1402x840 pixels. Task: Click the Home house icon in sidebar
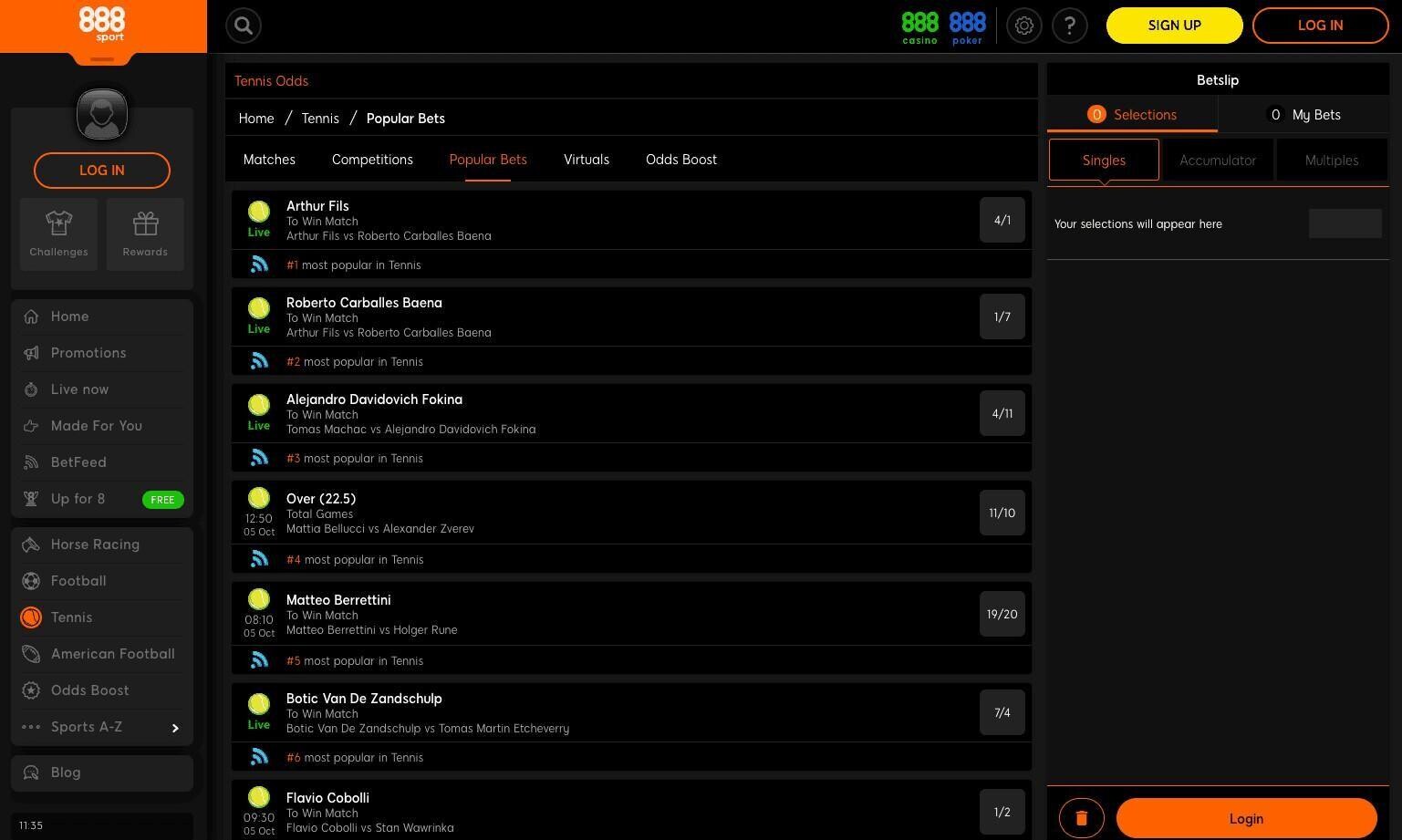31,316
